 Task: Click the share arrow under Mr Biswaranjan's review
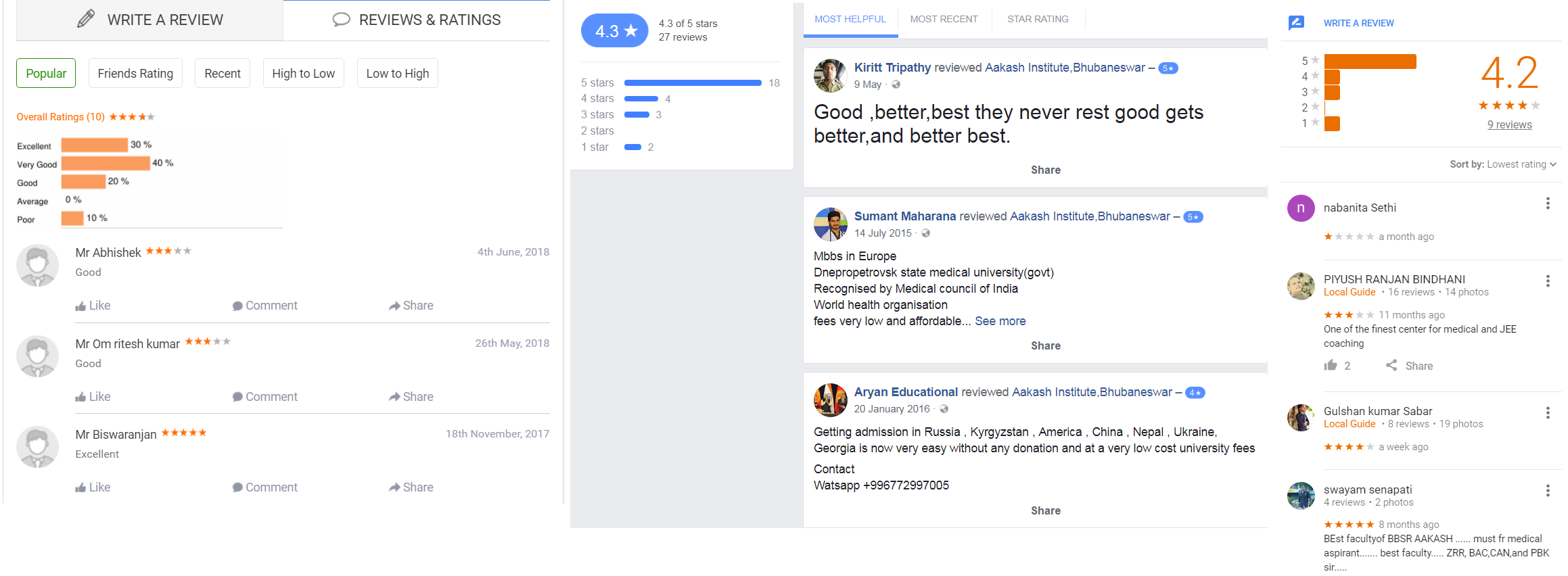[394, 488]
